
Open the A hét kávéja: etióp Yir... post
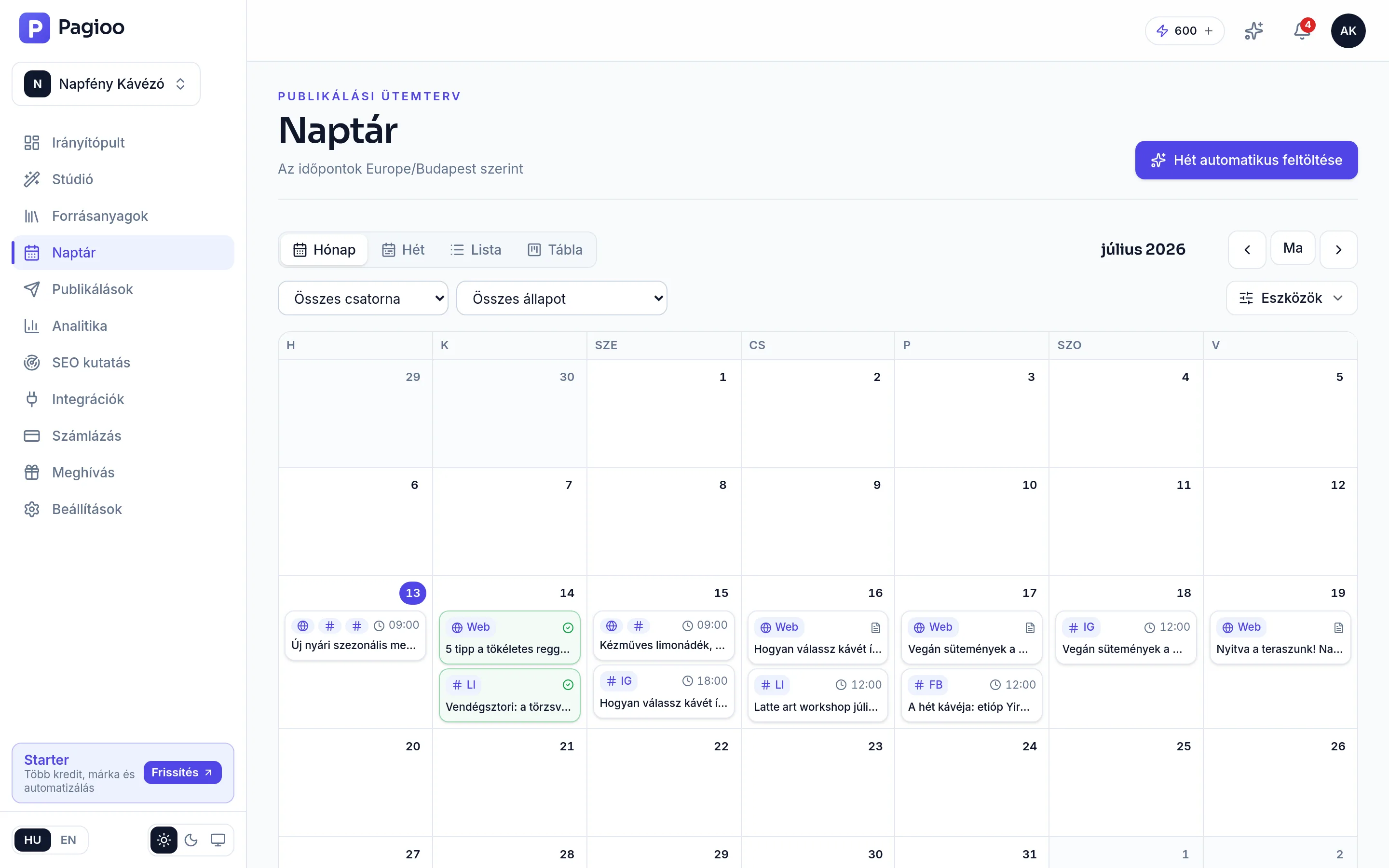click(972, 695)
